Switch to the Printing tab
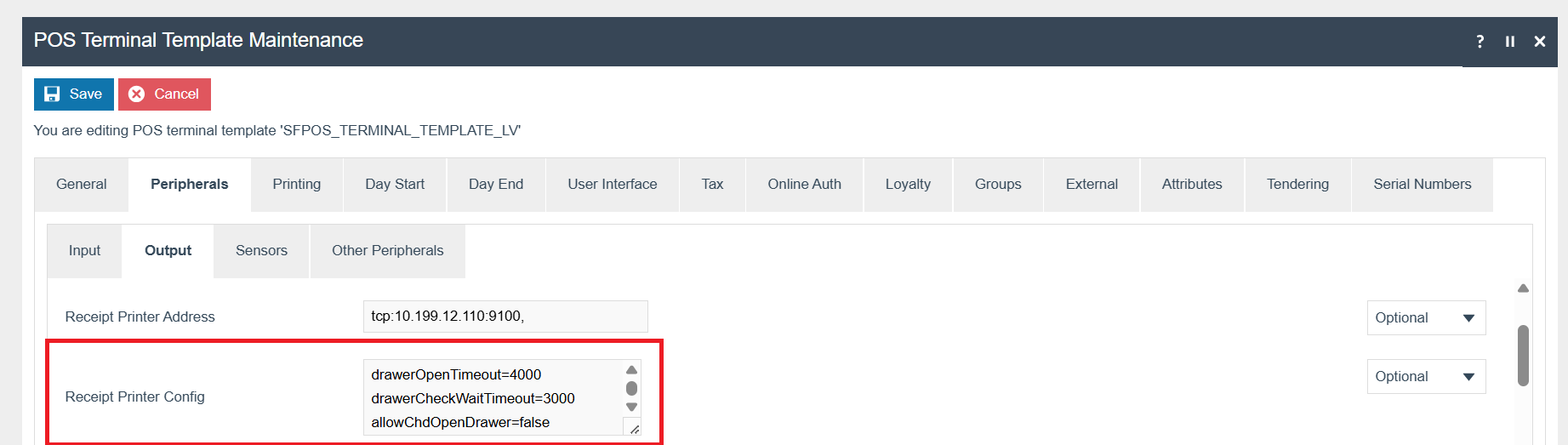Viewport: 1568px width, 445px height. pyautogui.click(x=297, y=185)
